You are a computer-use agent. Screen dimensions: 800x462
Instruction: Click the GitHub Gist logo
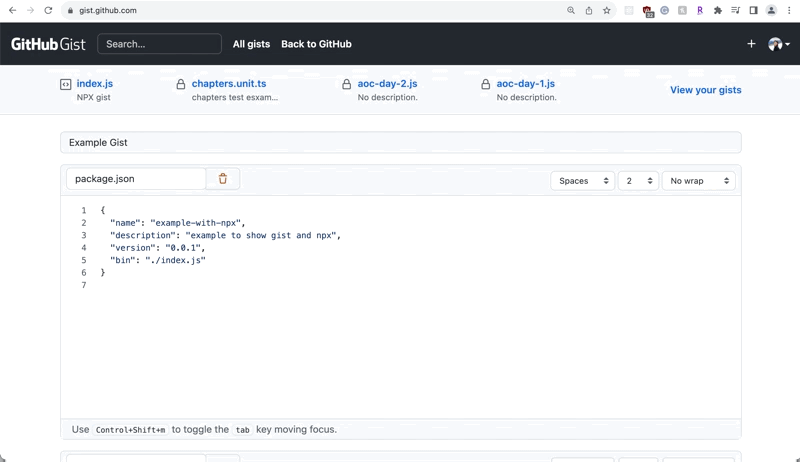click(x=48, y=44)
